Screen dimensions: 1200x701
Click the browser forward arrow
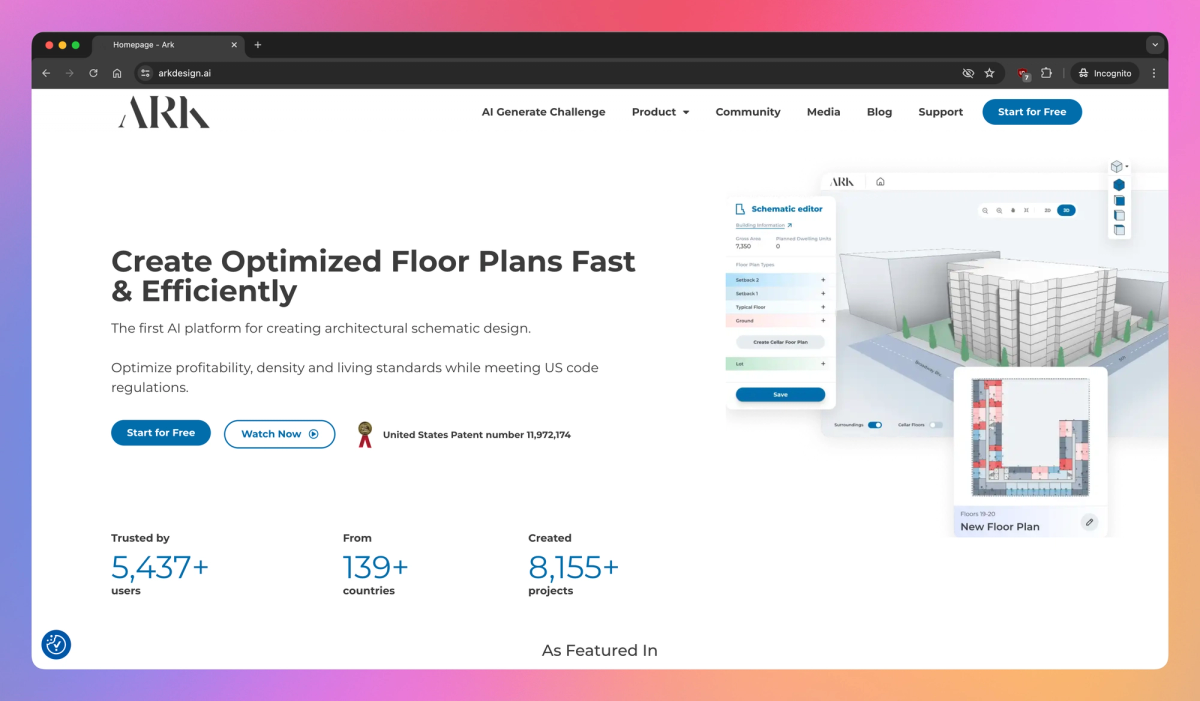69,73
